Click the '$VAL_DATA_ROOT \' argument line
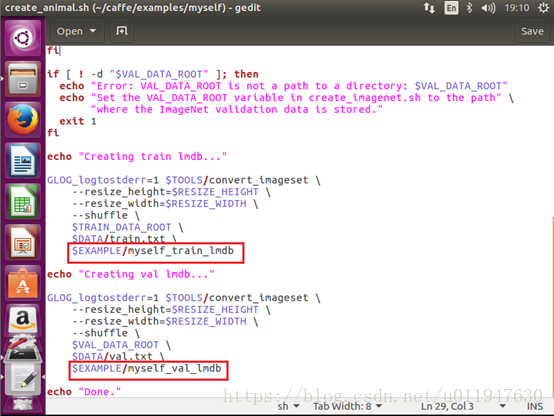The image size is (554, 416). 122,345
